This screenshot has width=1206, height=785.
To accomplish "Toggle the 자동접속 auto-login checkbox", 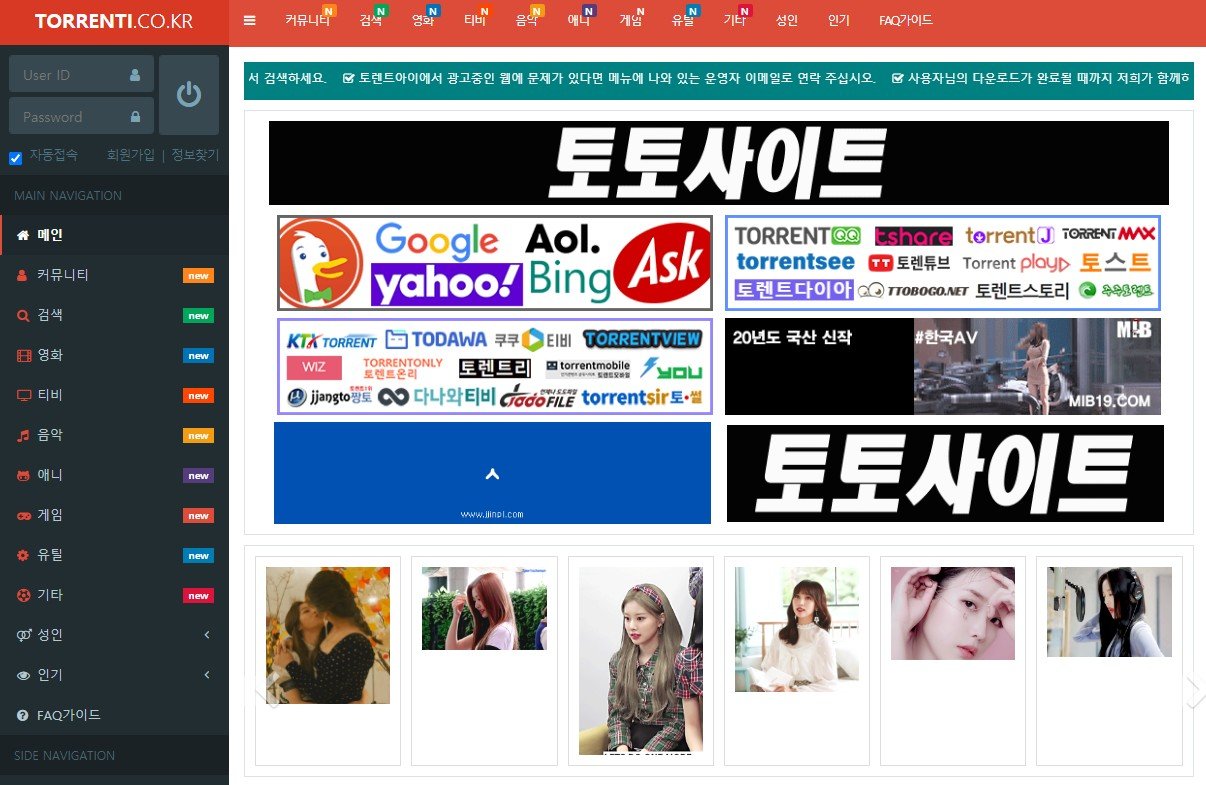I will (15, 157).
